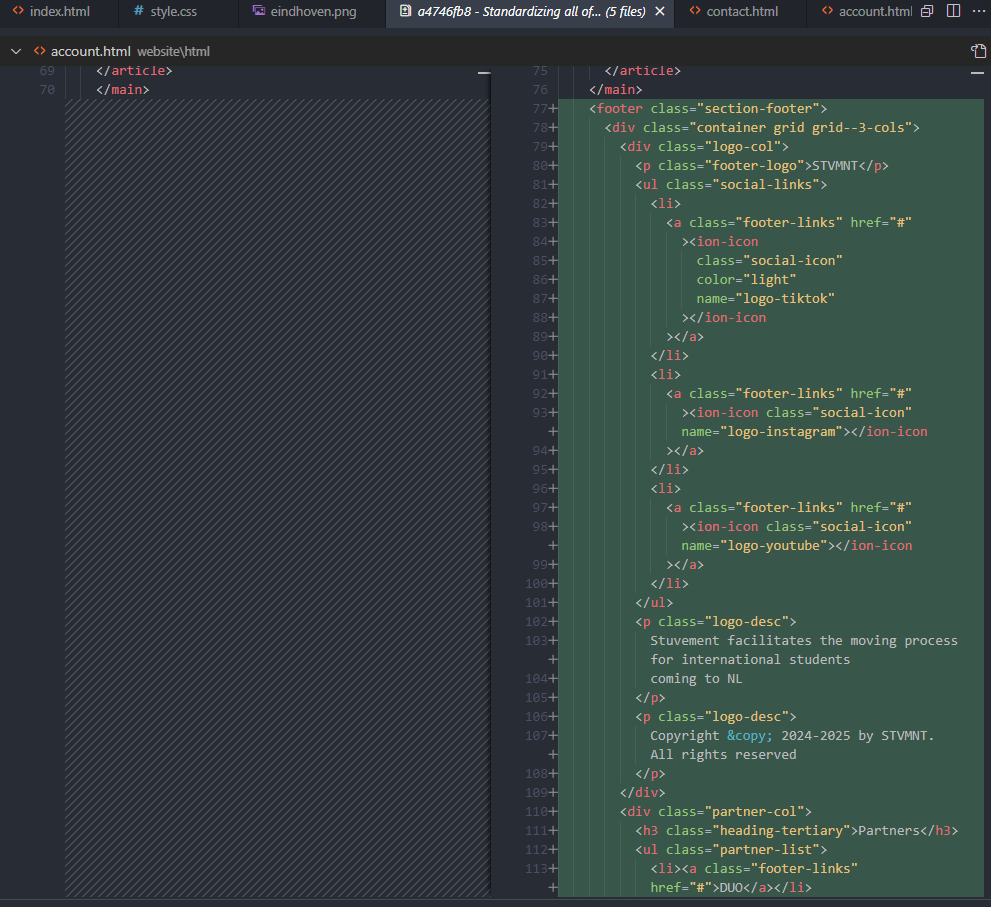Click the split editor icon
This screenshot has height=907, width=991.
(953, 12)
